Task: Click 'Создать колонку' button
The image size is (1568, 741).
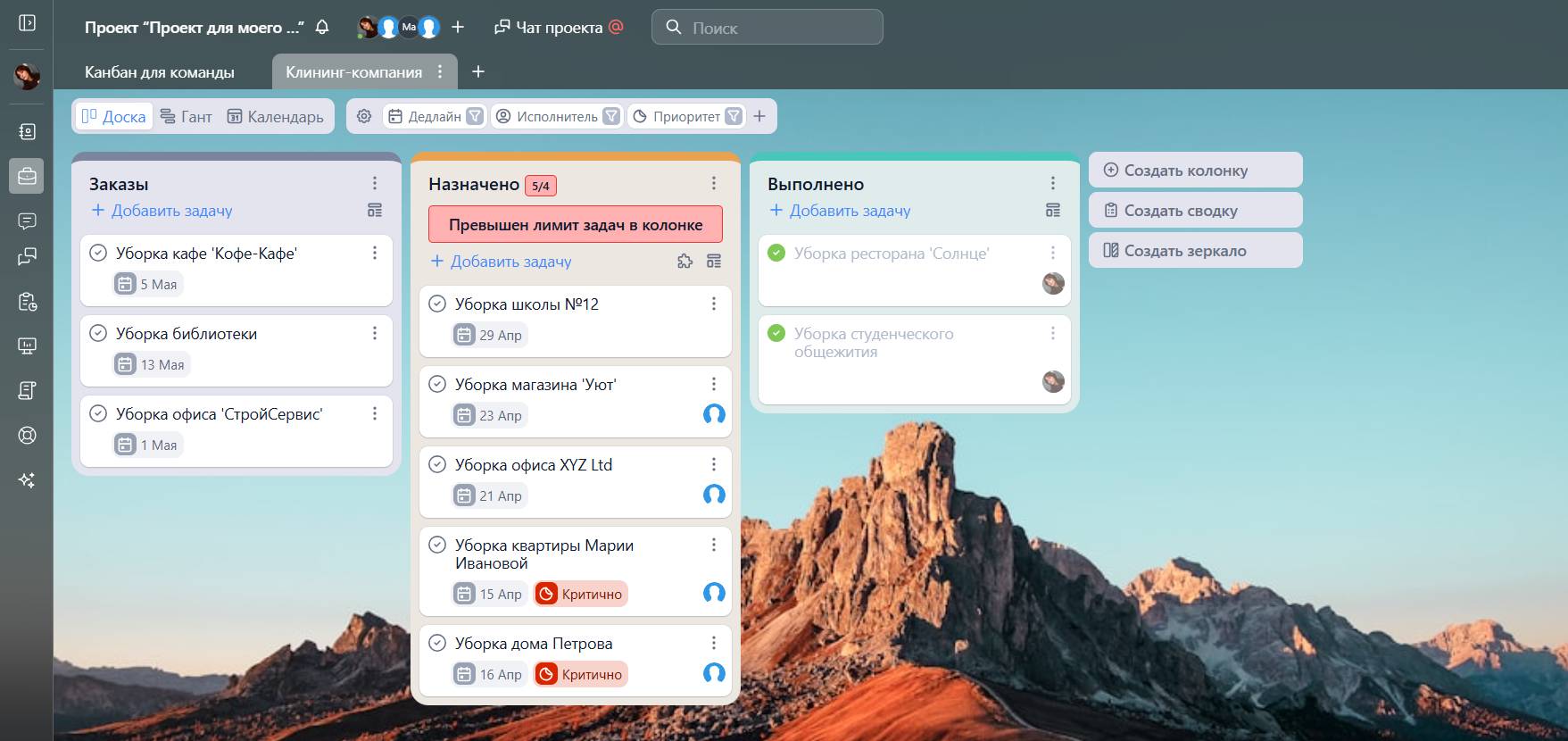Action: point(1195,171)
